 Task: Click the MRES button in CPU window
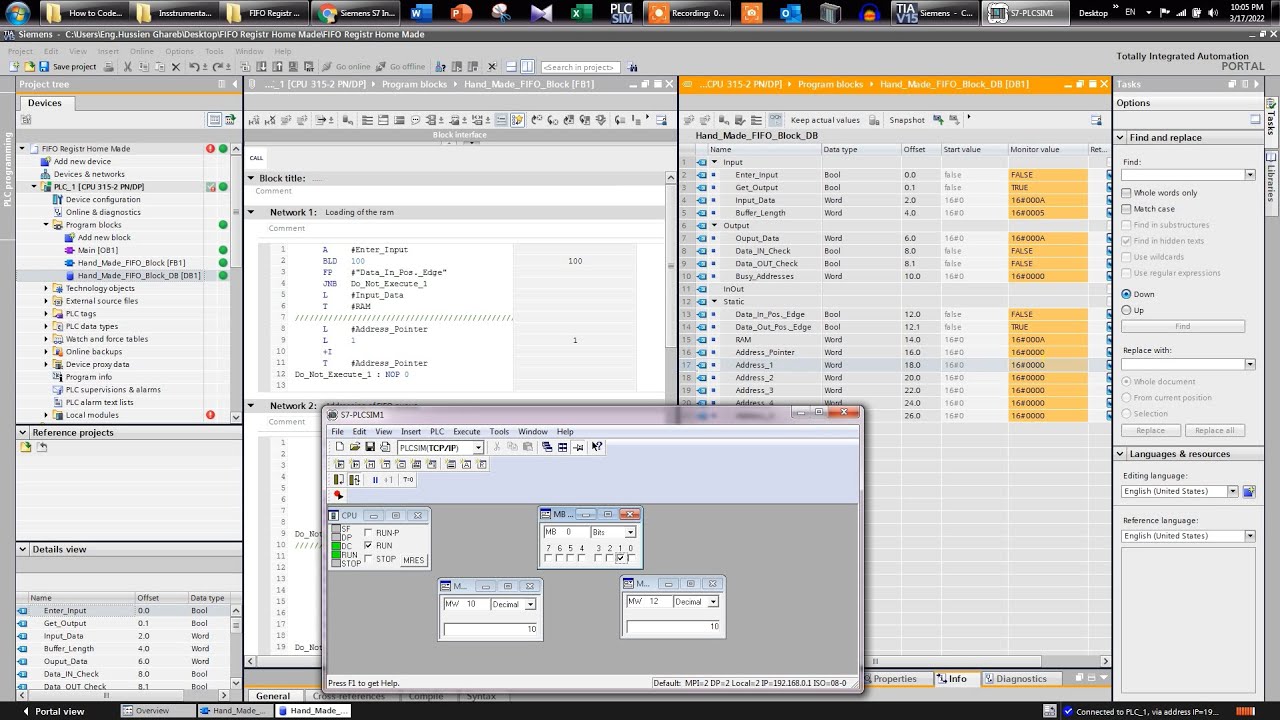413,560
